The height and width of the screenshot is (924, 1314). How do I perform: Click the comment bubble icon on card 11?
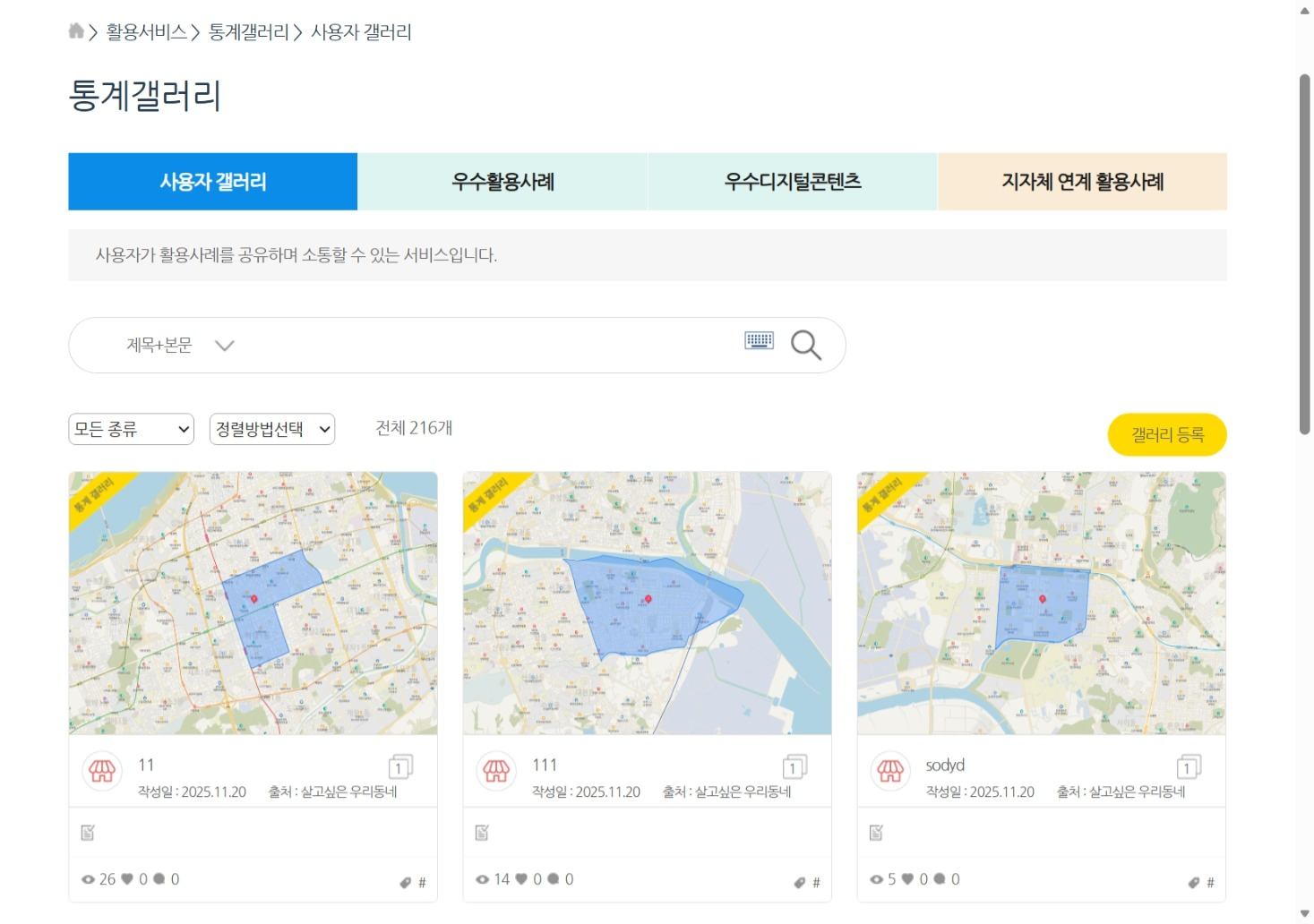pos(159,878)
